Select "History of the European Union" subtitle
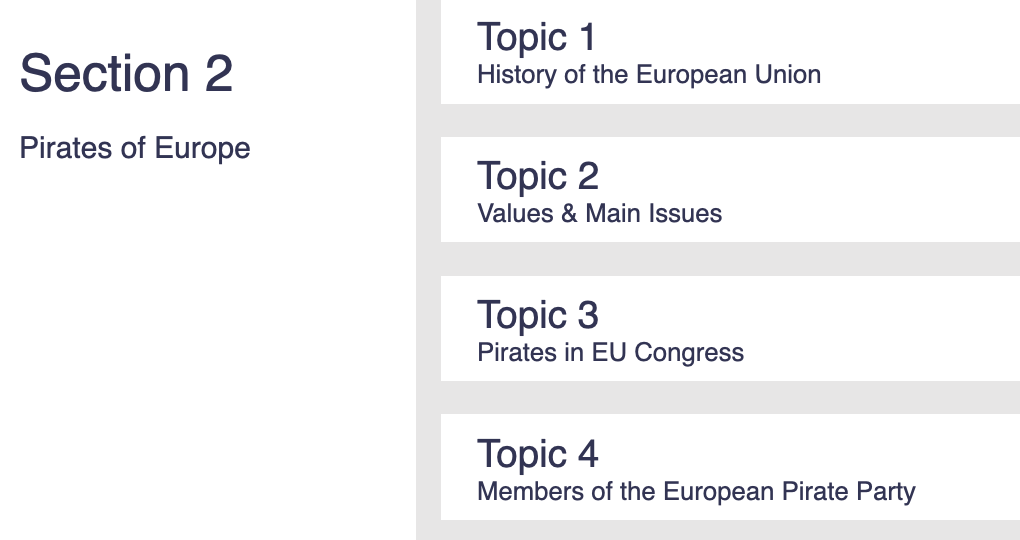The width and height of the screenshot is (1020, 540). pyautogui.click(x=649, y=74)
